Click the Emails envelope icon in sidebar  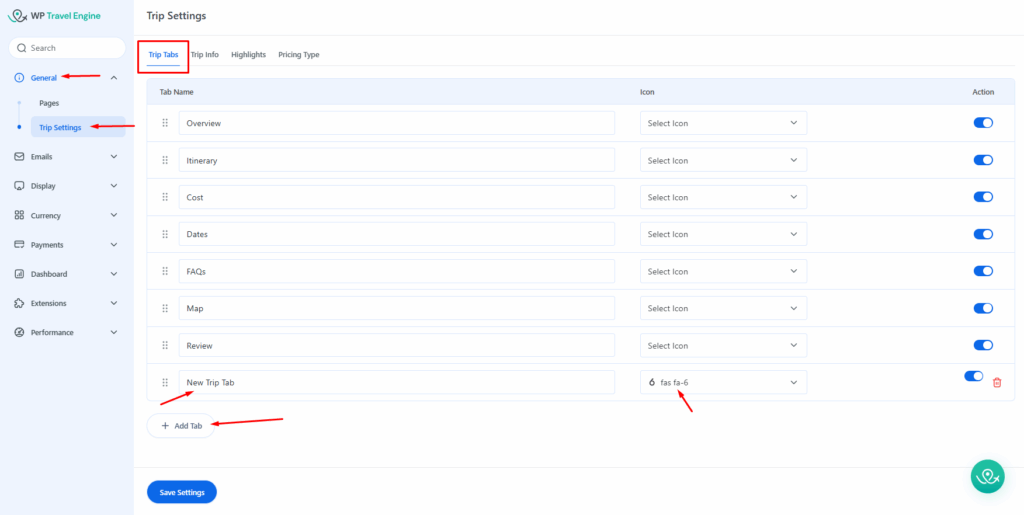20,157
